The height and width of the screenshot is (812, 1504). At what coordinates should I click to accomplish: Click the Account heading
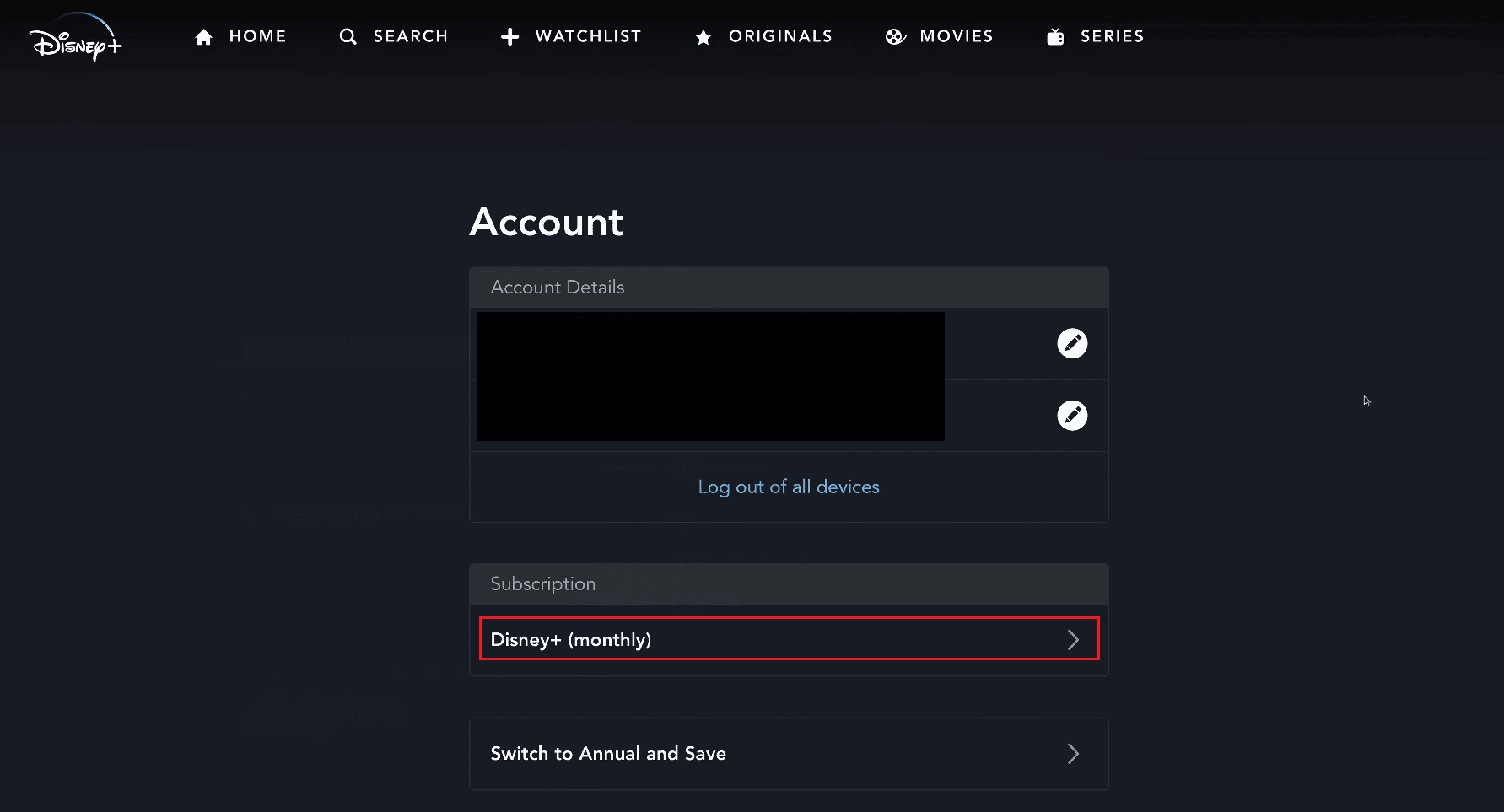tap(547, 223)
